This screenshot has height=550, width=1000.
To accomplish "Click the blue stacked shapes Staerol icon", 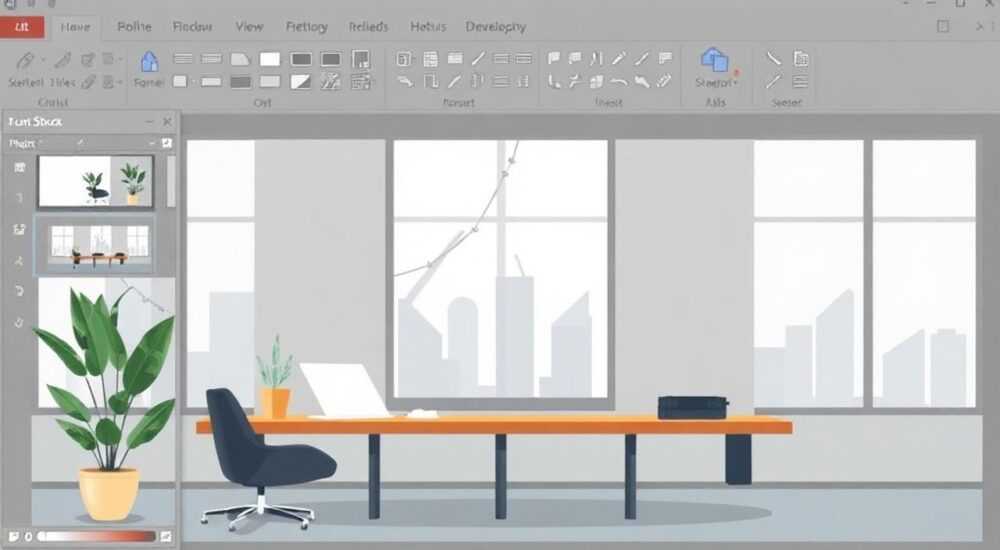I will coord(714,59).
